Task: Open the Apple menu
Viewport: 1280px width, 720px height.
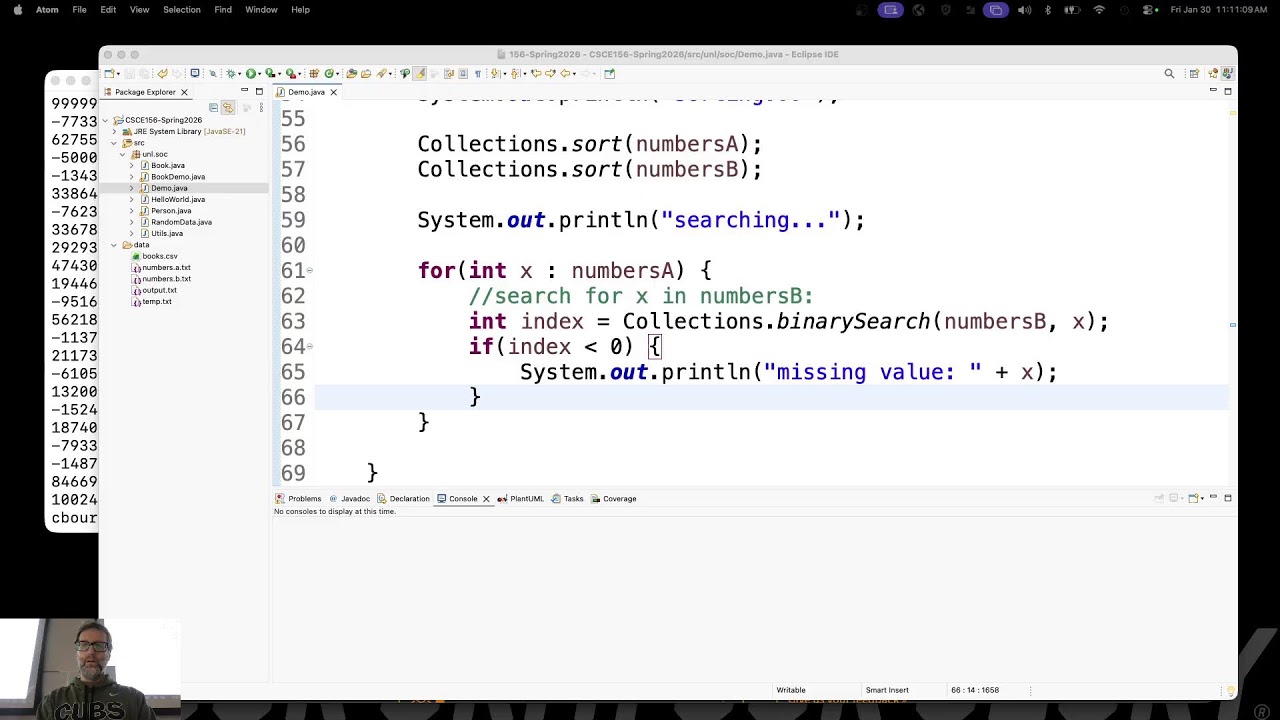Action: (x=17, y=10)
